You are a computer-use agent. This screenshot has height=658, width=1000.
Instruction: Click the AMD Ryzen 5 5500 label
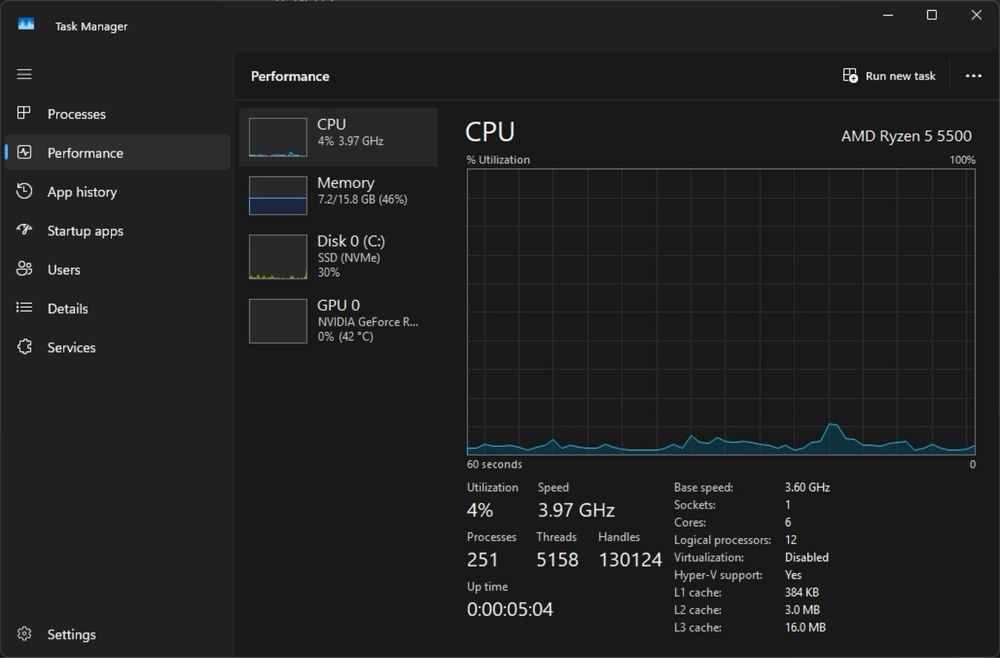click(906, 136)
